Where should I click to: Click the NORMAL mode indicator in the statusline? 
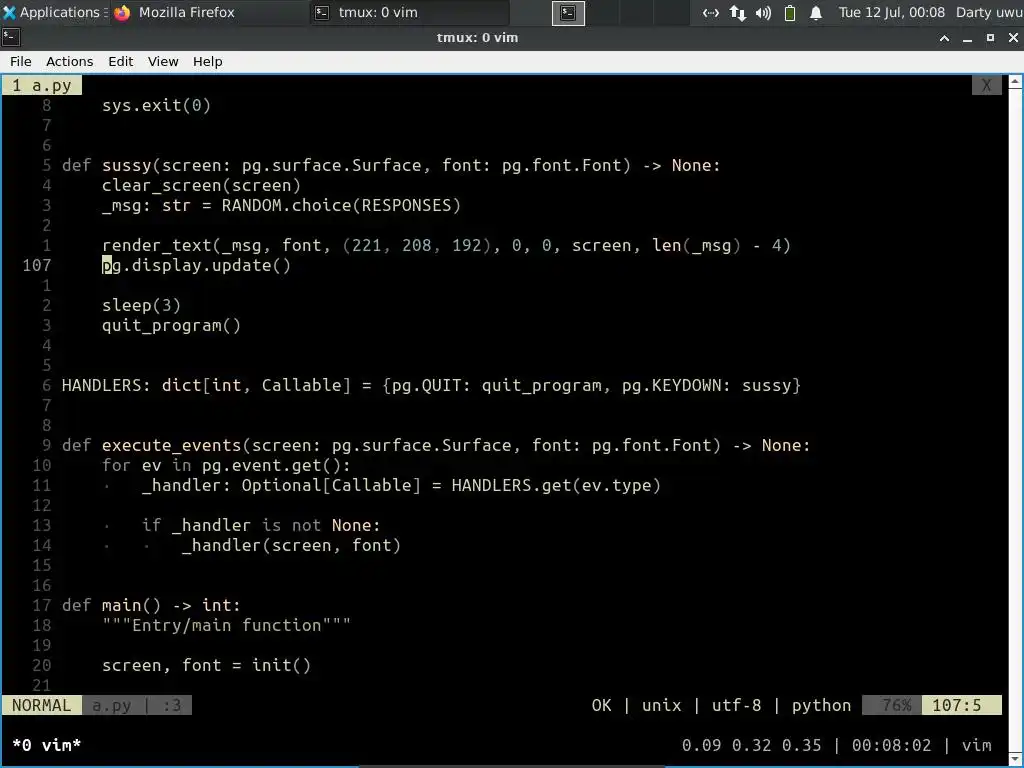pyautogui.click(x=41, y=705)
